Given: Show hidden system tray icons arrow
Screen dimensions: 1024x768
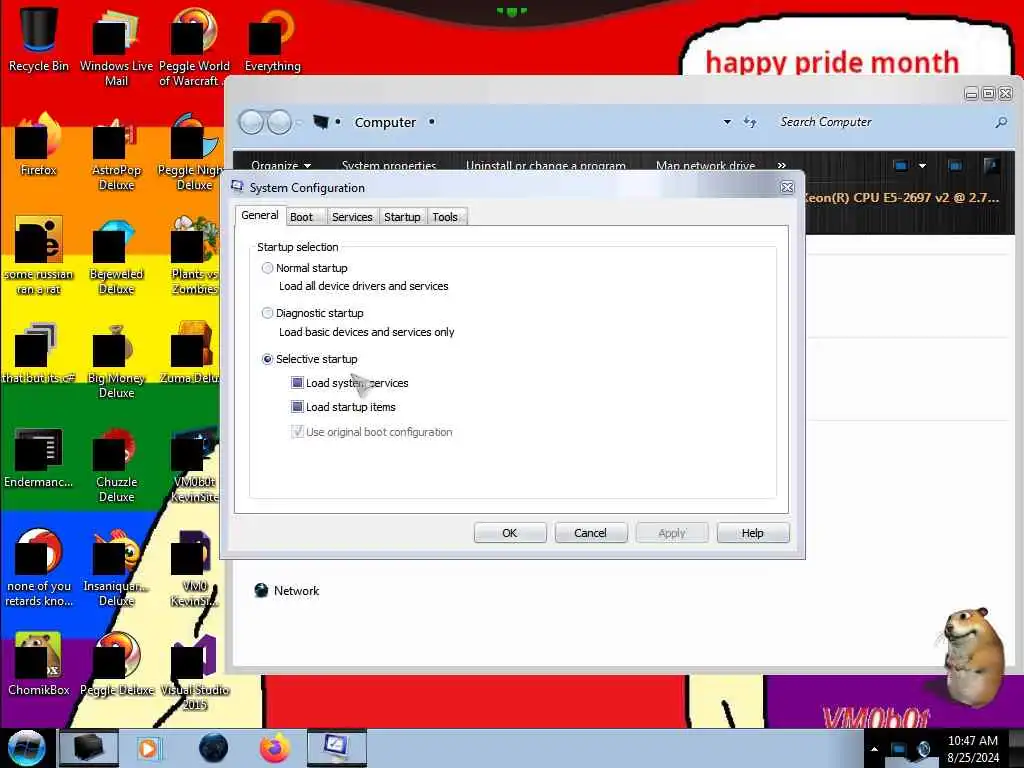Looking at the screenshot, I should click(874, 749).
